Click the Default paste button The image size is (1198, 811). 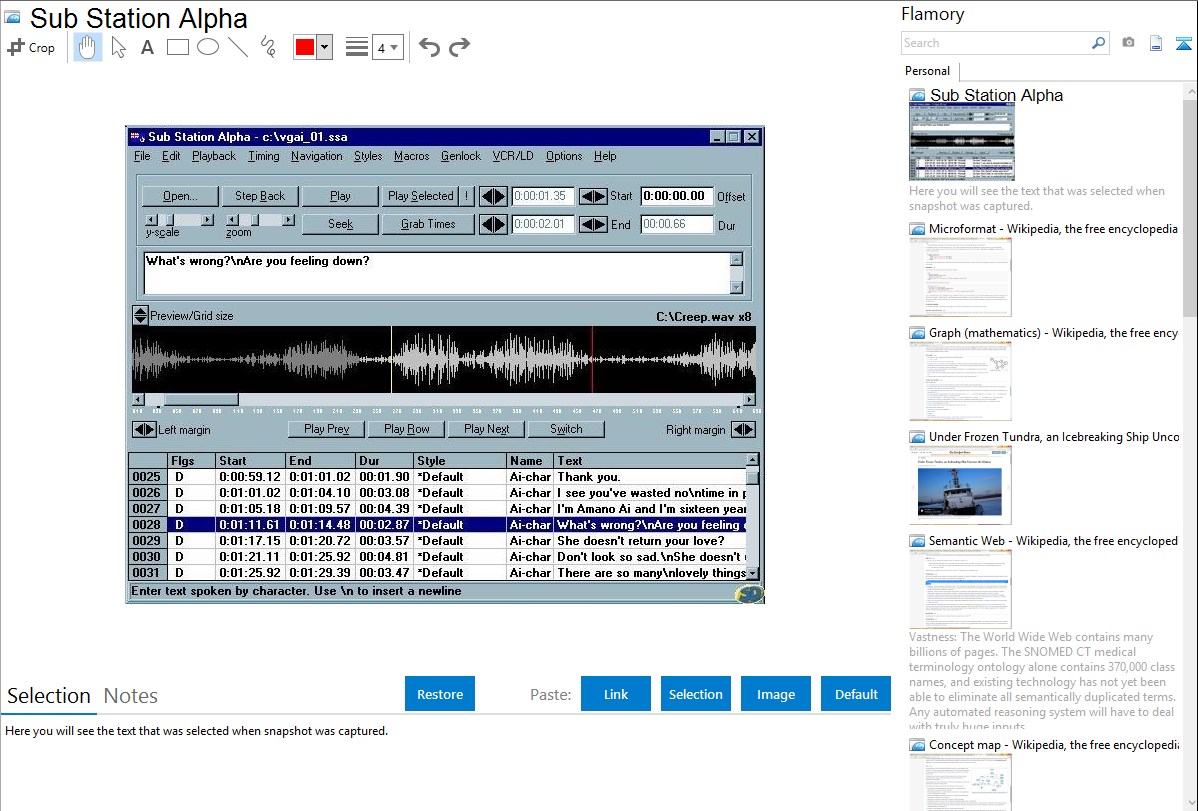856,694
